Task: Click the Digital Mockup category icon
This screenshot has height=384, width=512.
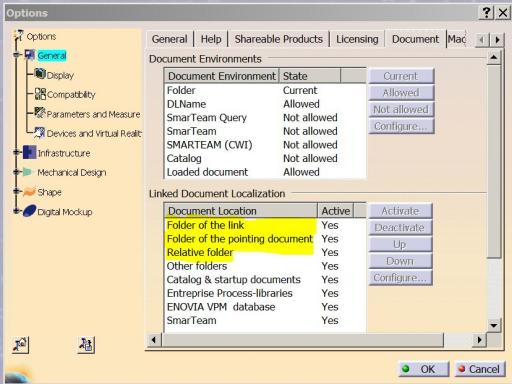Action: coord(29,211)
